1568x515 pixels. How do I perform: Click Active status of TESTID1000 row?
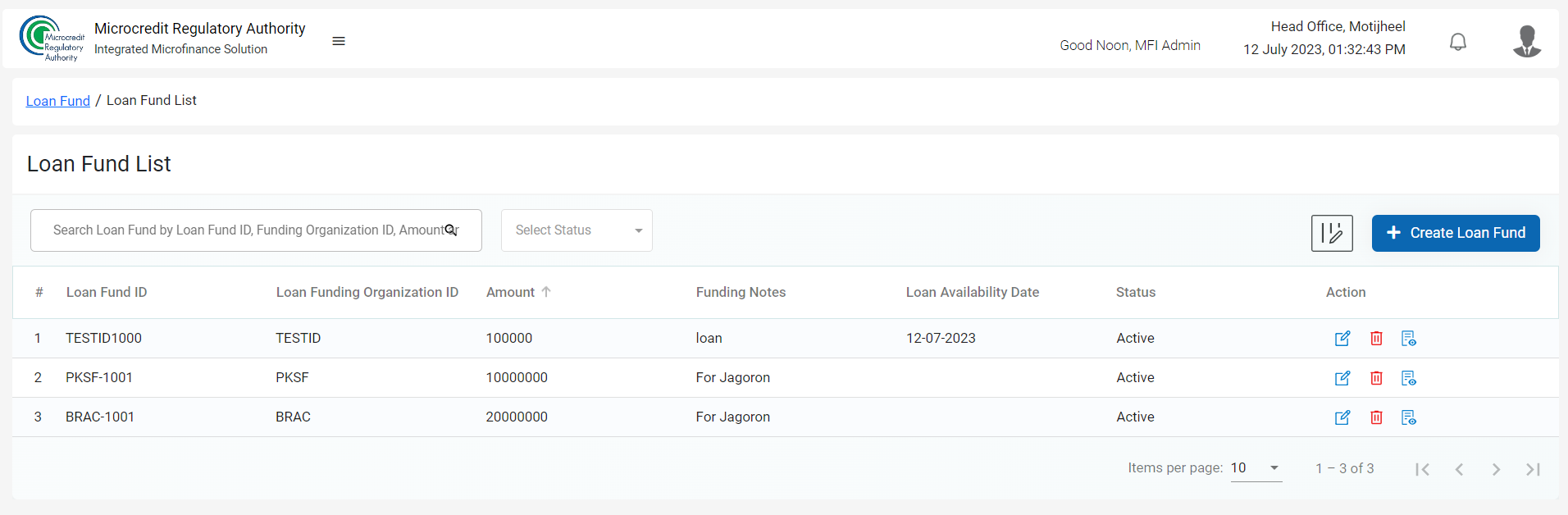click(1135, 338)
